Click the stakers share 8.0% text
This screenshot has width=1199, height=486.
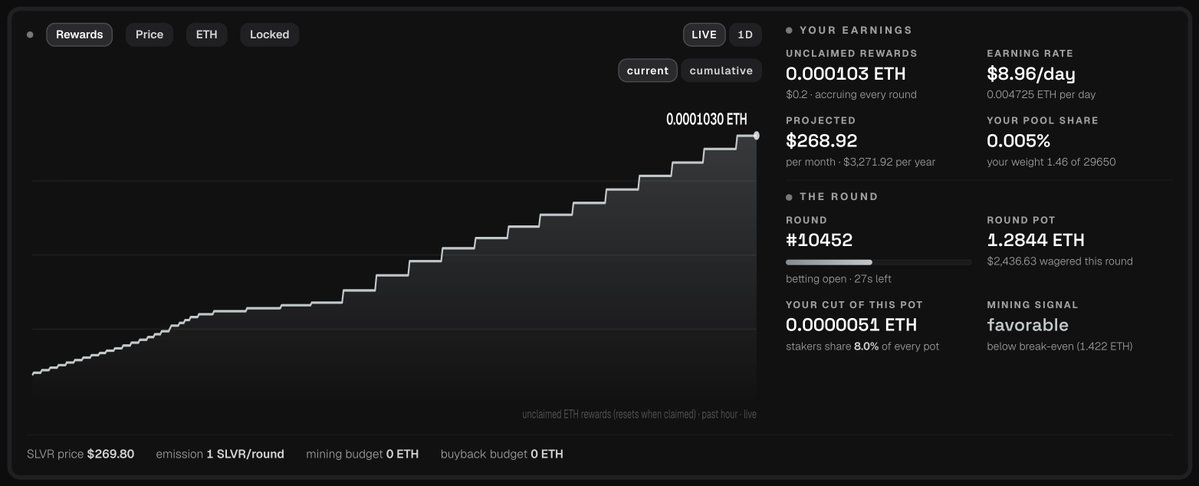[x=863, y=347]
